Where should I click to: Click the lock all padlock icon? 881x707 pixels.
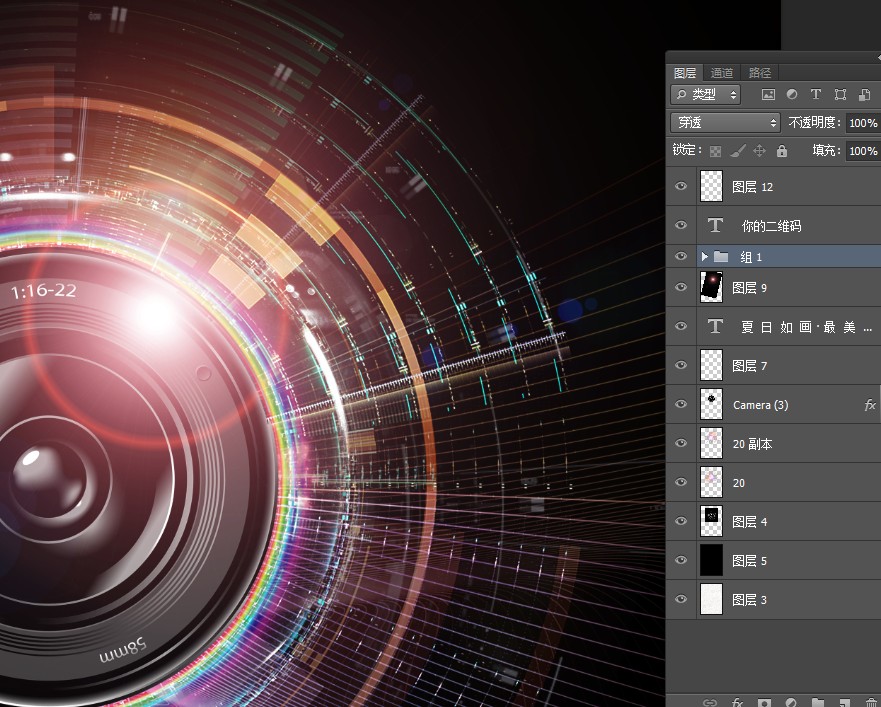(x=782, y=151)
